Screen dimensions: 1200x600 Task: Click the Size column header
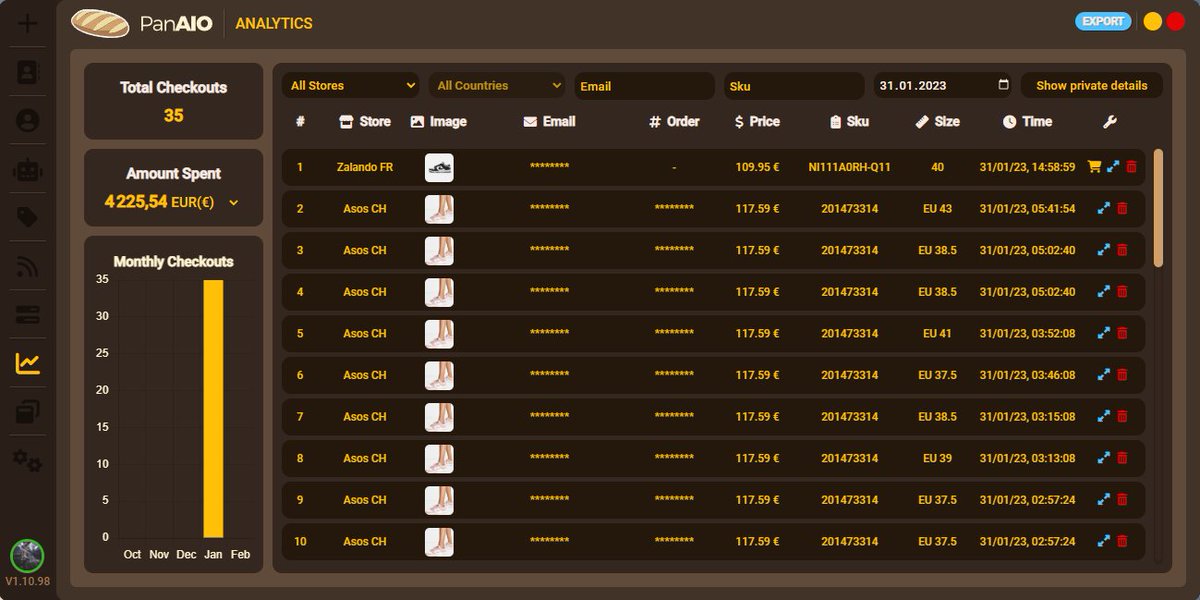pos(937,121)
